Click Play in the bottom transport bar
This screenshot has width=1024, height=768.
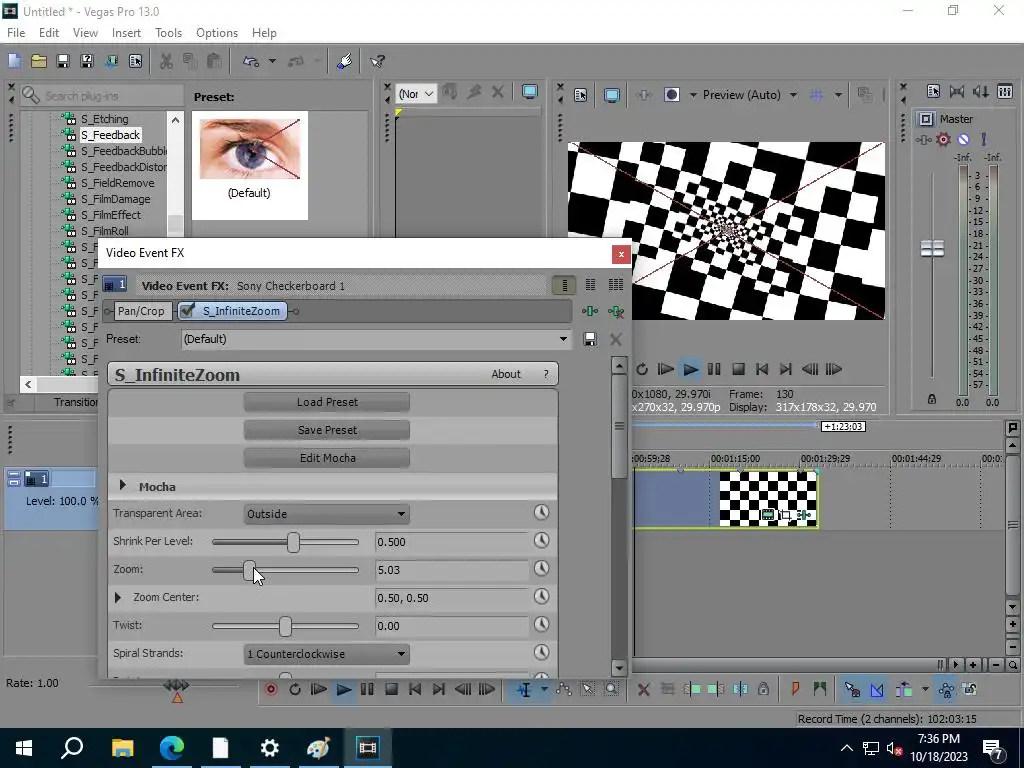pos(343,689)
